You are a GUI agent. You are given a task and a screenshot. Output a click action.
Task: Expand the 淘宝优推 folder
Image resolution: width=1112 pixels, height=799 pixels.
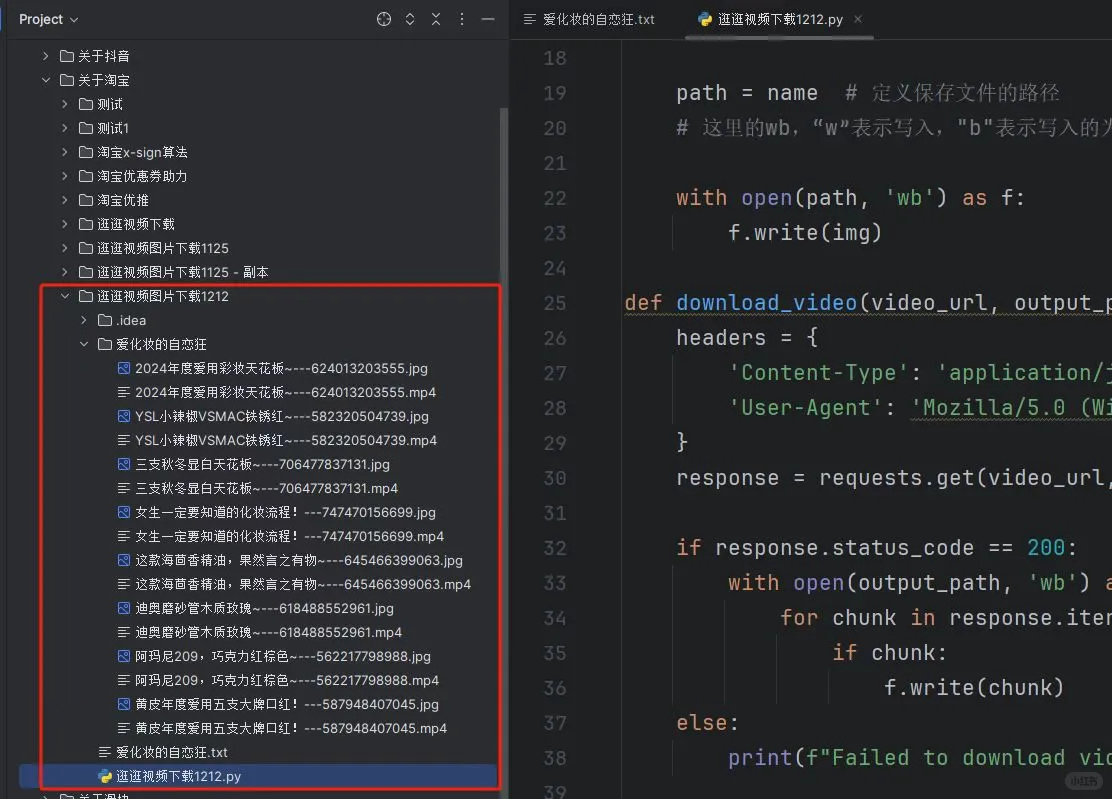[x=65, y=200]
